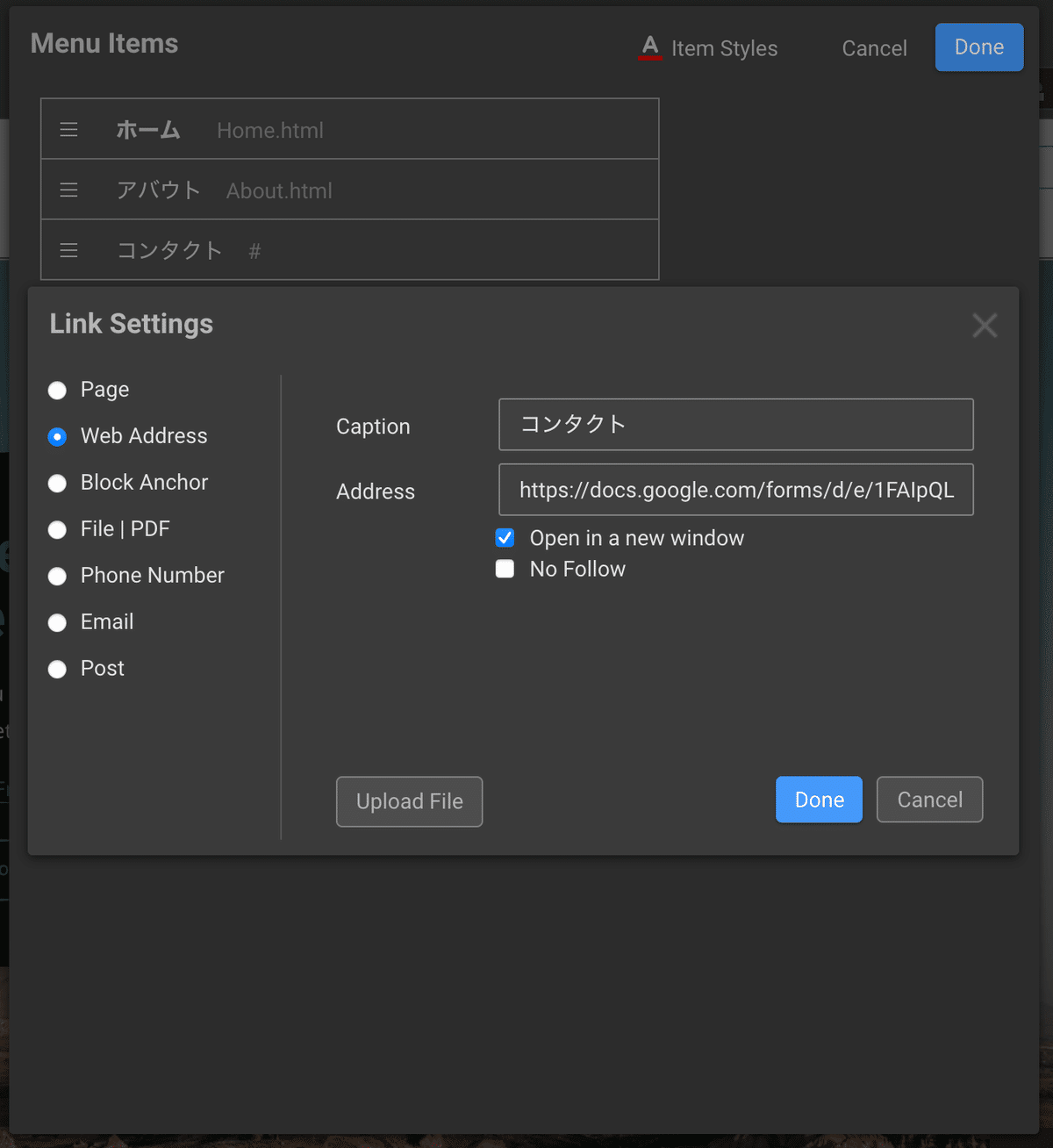
Task: Click the drag handle of the コンタクト row
Action: pos(68,251)
